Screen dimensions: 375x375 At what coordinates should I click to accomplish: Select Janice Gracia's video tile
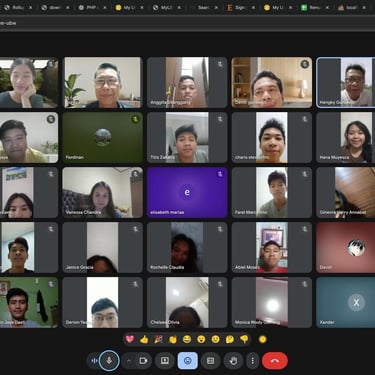click(102, 248)
